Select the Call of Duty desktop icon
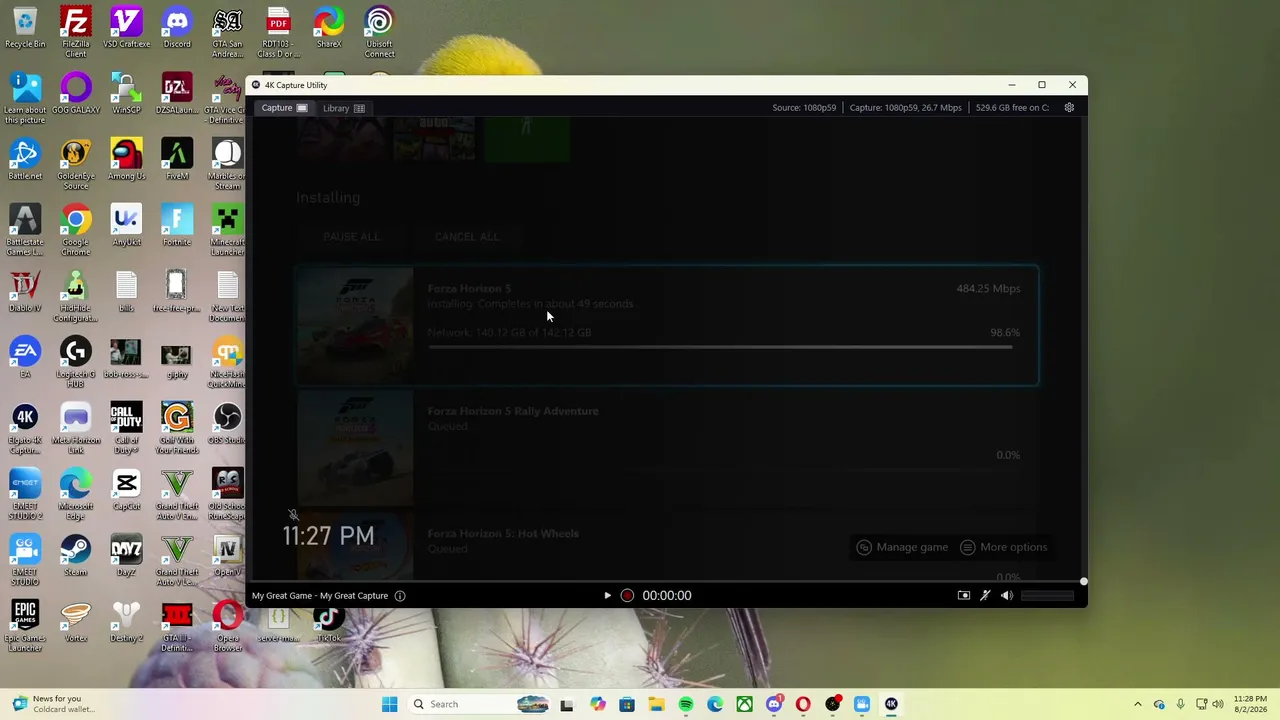Image resolution: width=1280 pixels, height=720 pixels. point(126,428)
